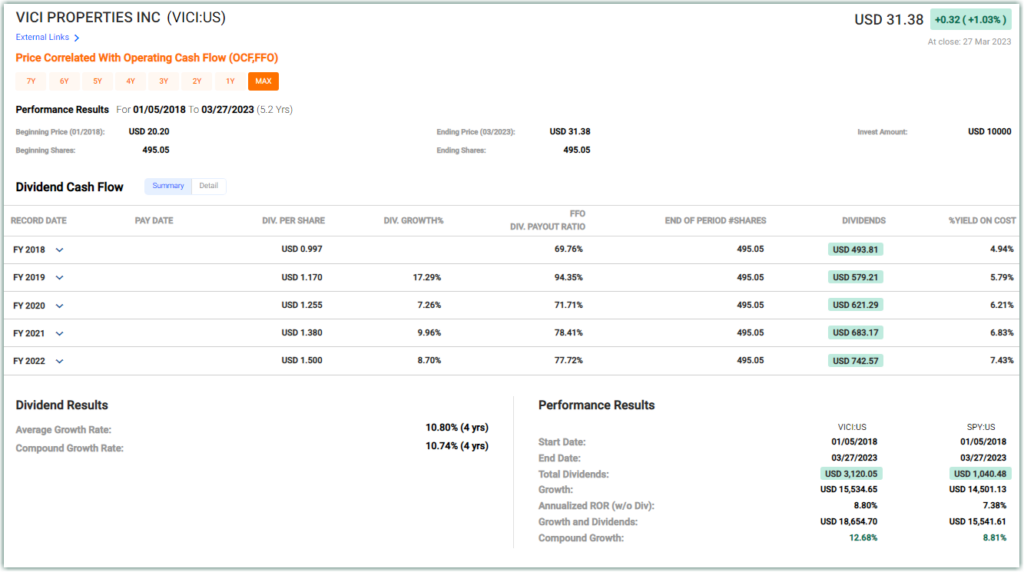1024x572 pixels.
Task: Expand the FY 2021 row chevron
Action: coord(59,334)
